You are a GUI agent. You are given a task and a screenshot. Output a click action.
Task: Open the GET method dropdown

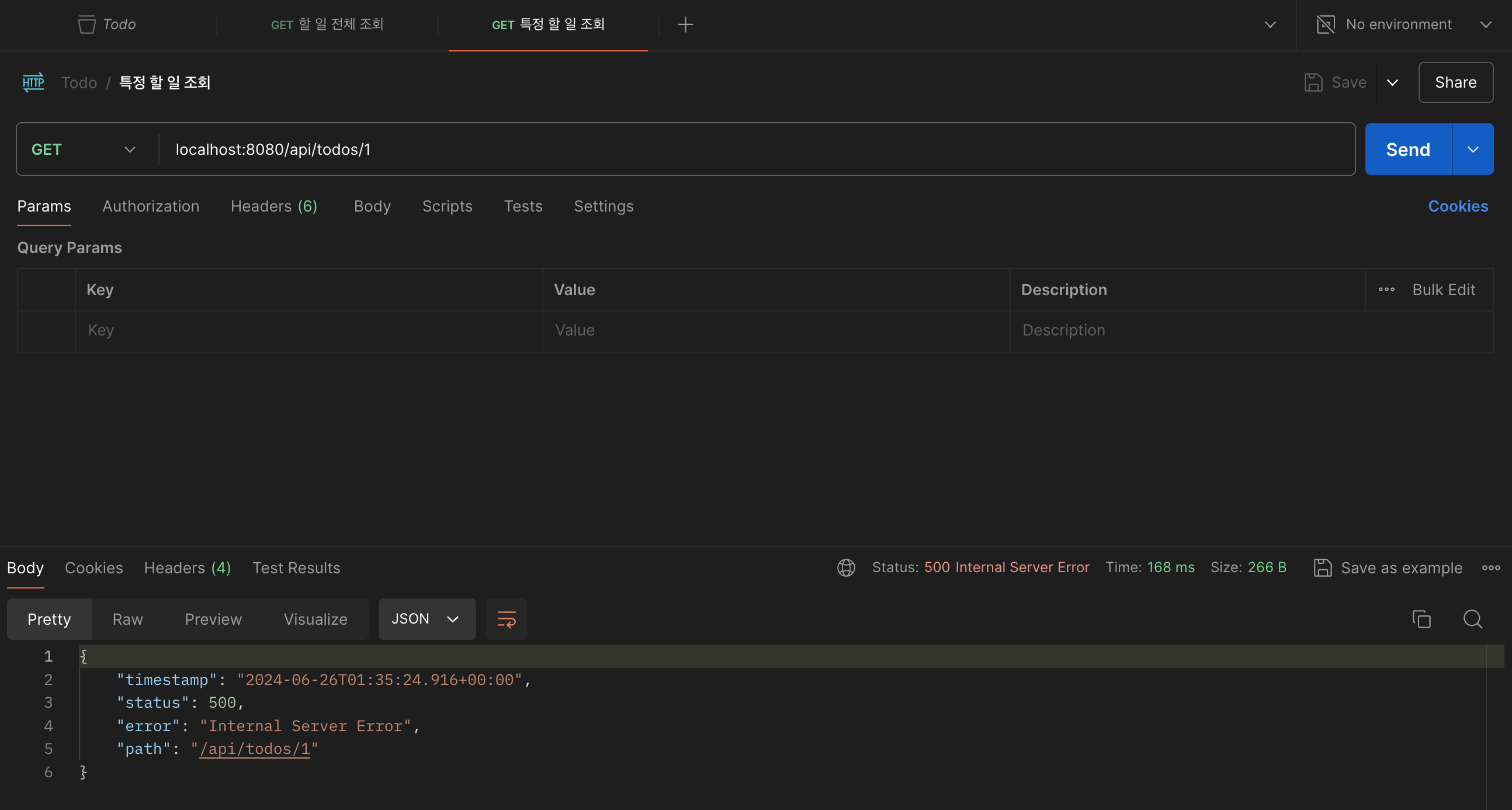(84, 150)
